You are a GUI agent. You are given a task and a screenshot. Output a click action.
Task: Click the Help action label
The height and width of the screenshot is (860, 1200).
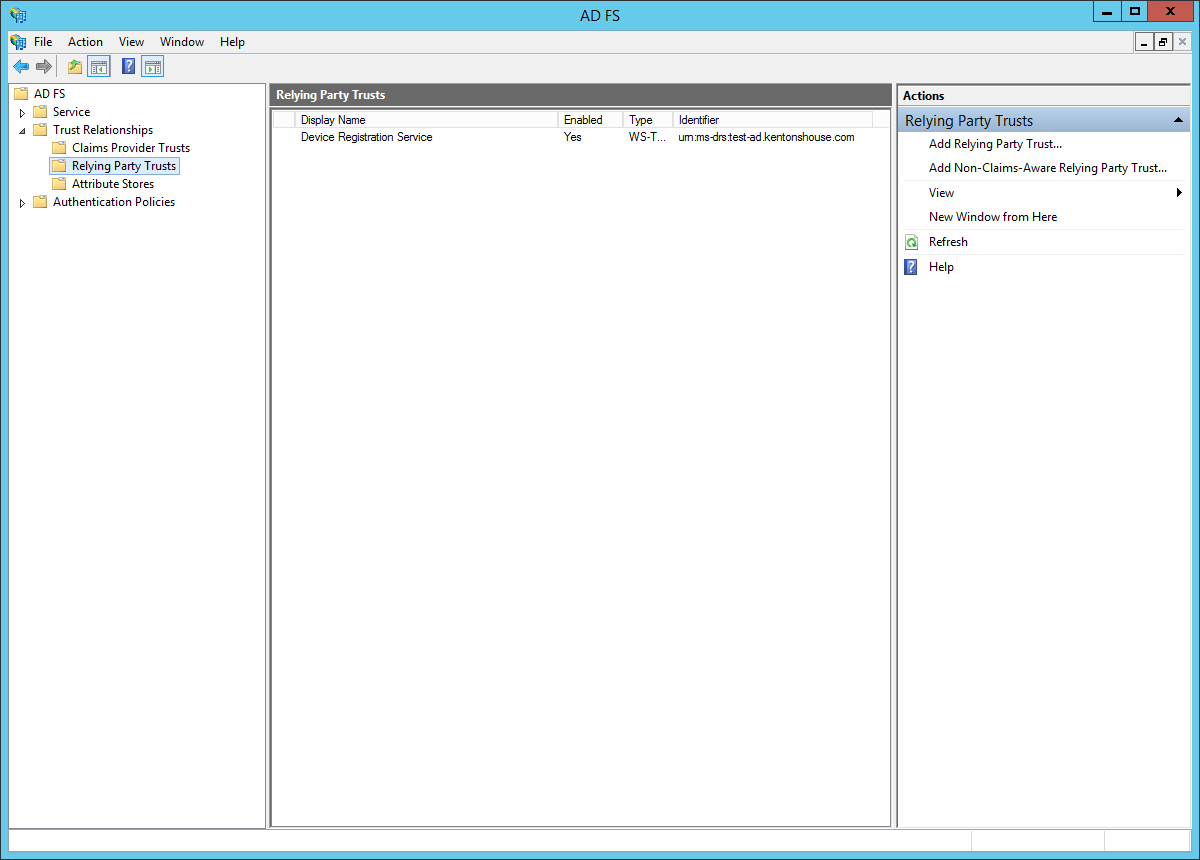(941, 267)
